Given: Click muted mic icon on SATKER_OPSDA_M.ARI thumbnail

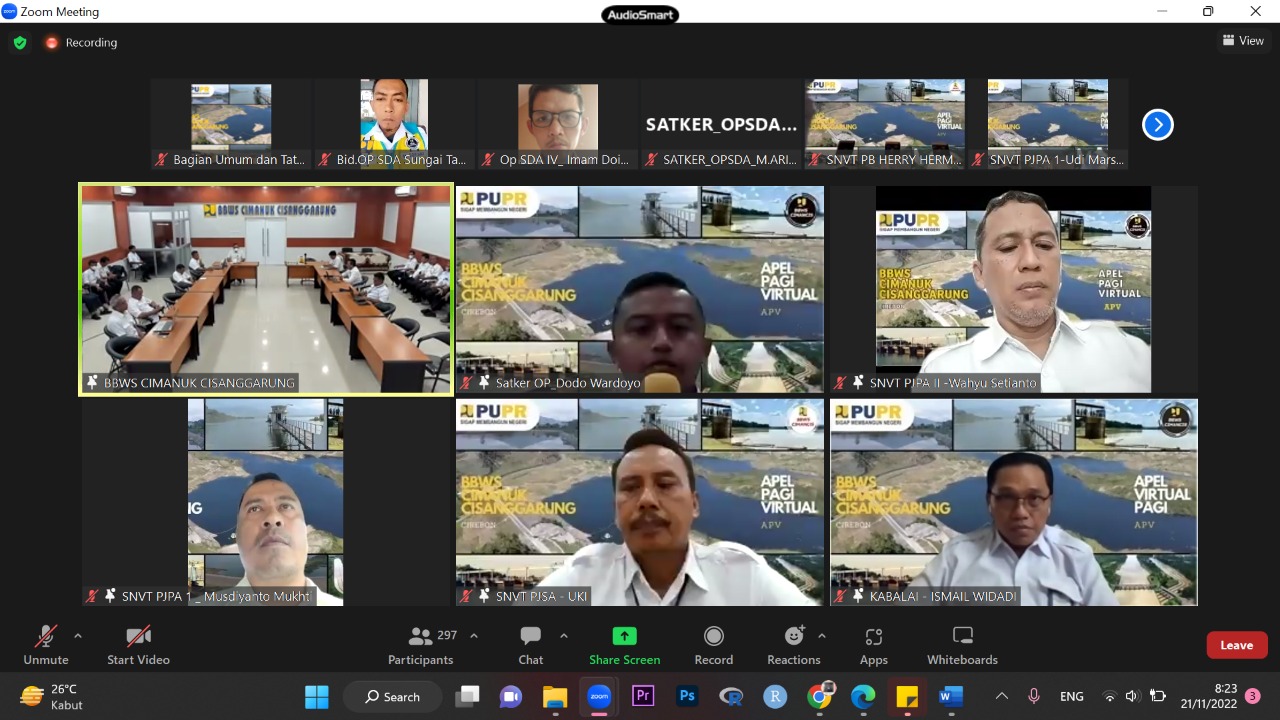Looking at the screenshot, I should pyautogui.click(x=652, y=160).
